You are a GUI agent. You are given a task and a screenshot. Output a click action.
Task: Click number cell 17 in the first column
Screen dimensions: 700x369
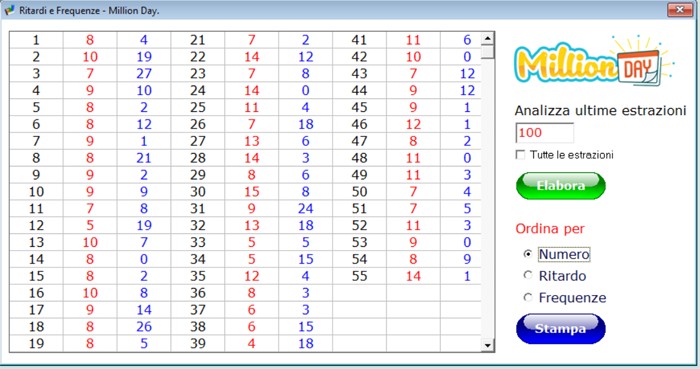pyautogui.click(x=37, y=310)
